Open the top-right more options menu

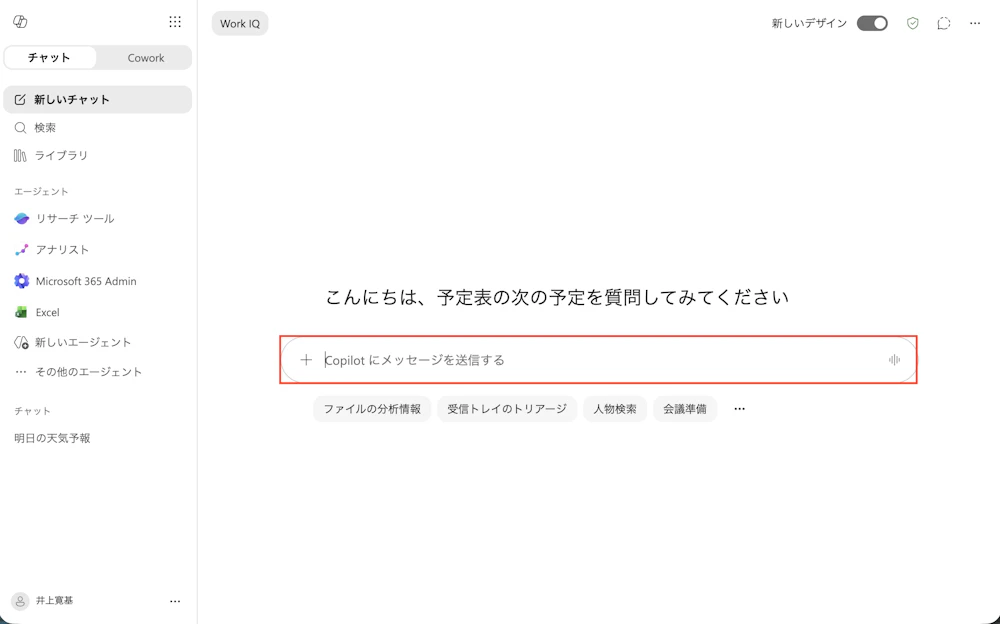(974, 24)
